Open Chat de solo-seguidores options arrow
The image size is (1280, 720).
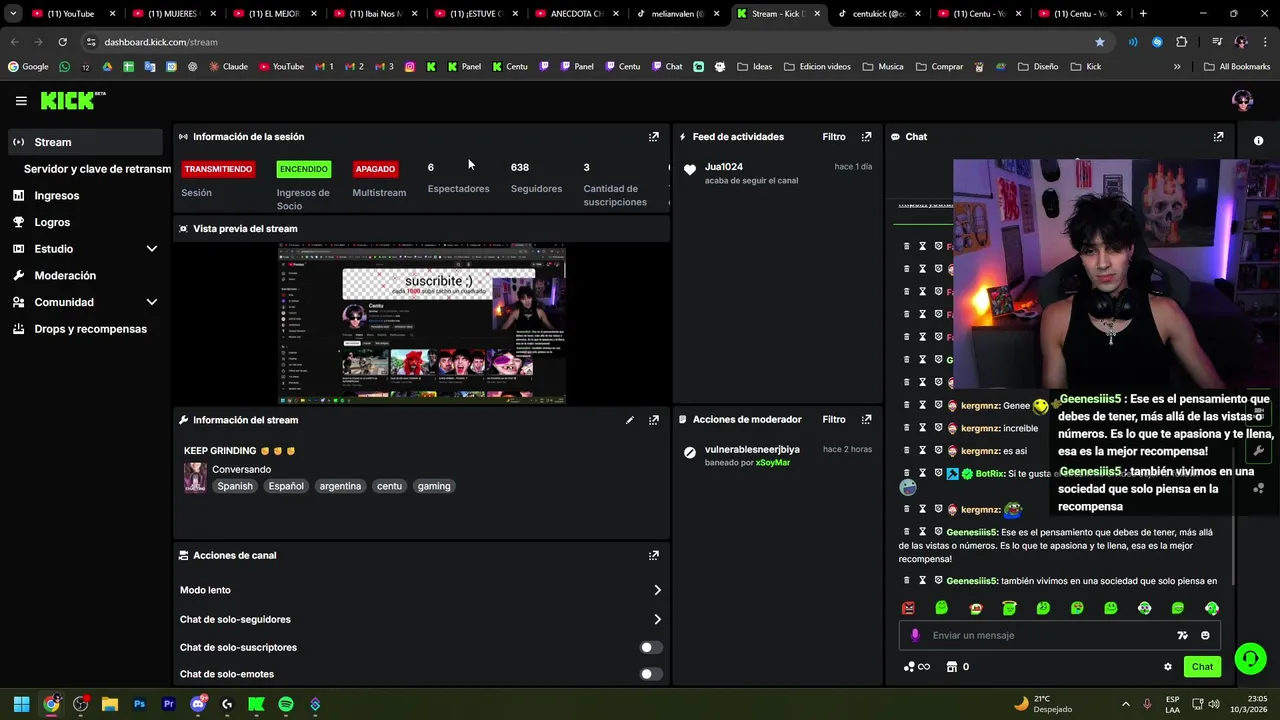coord(657,619)
